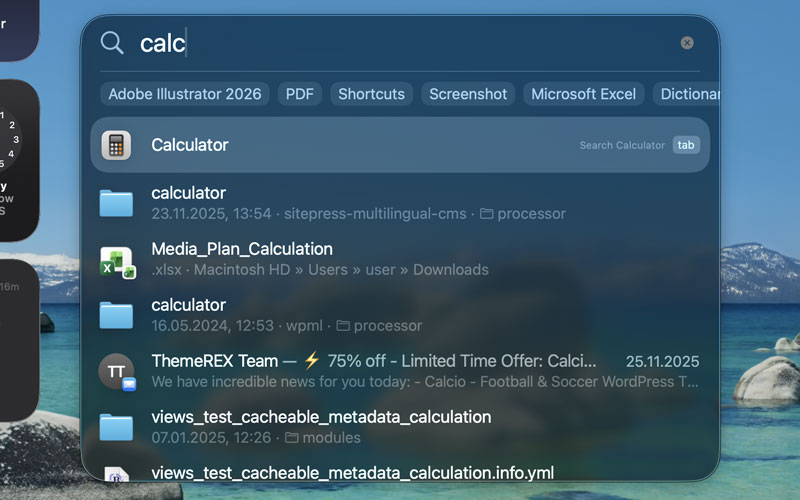The image size is (800, 500).
Task: Open the Calculator app icon
Action: click(116, 145)
